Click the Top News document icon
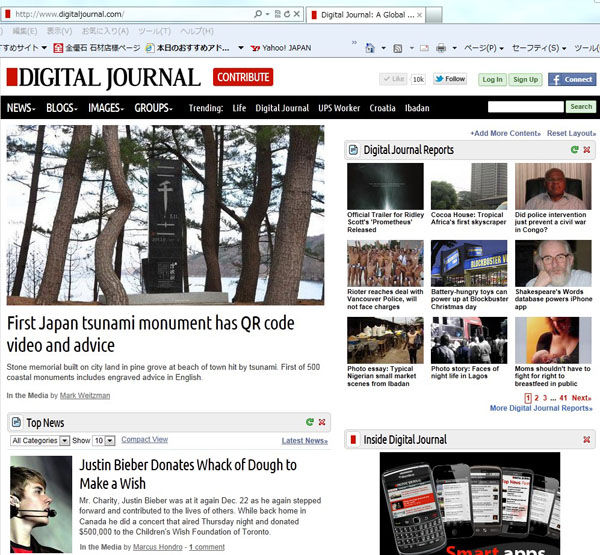The height and width of the screenshot is (555, 600). click(16, 422)
